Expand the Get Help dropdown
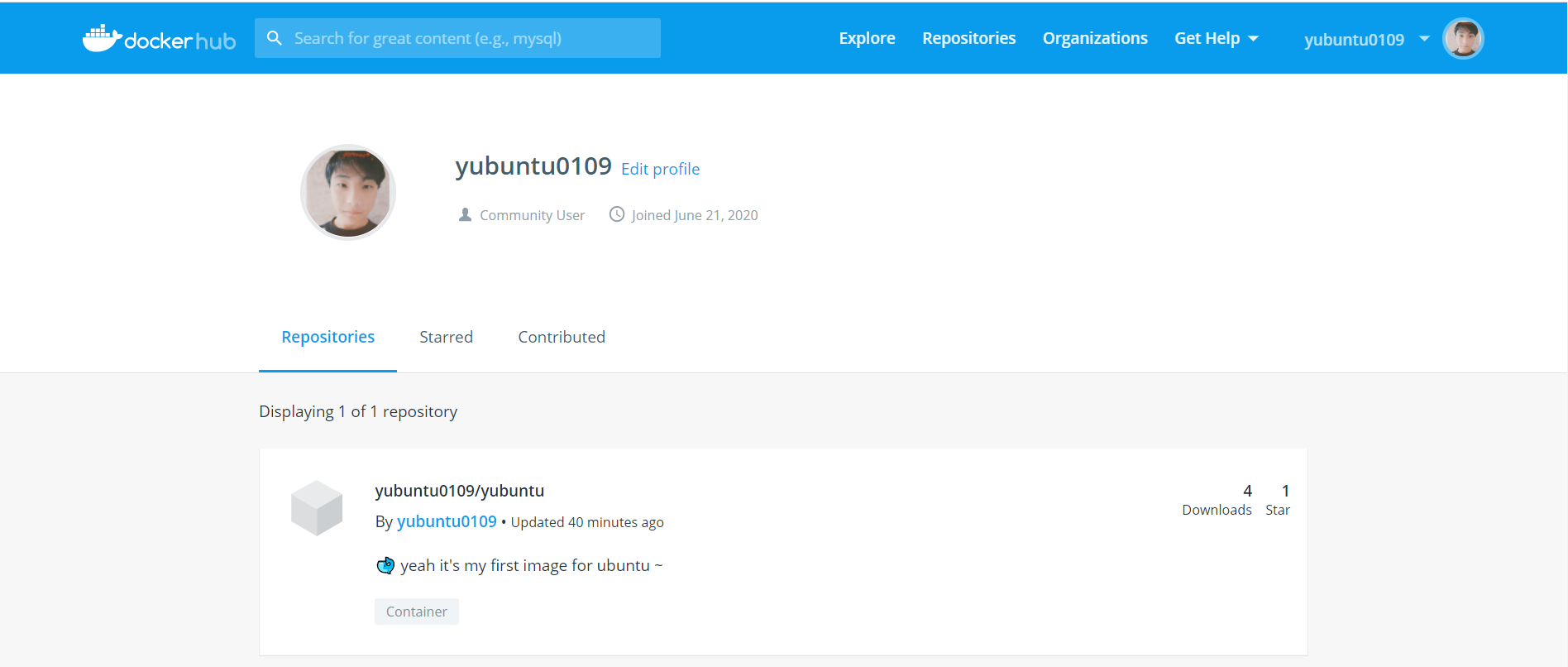This screenshot has width=1568, height=667. click(x=1207, y=38)
